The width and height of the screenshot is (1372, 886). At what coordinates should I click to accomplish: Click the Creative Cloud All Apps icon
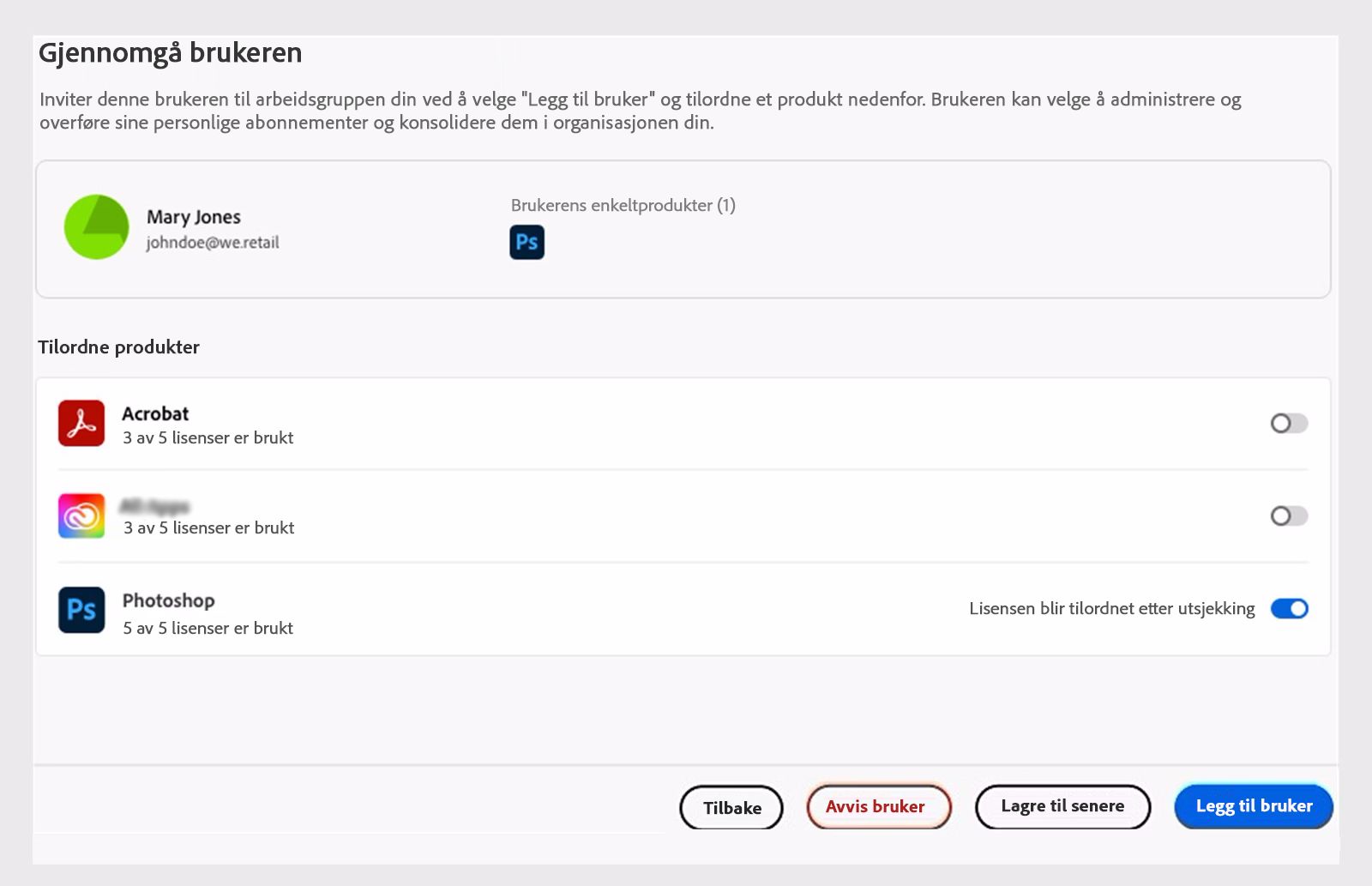(81, 515)
